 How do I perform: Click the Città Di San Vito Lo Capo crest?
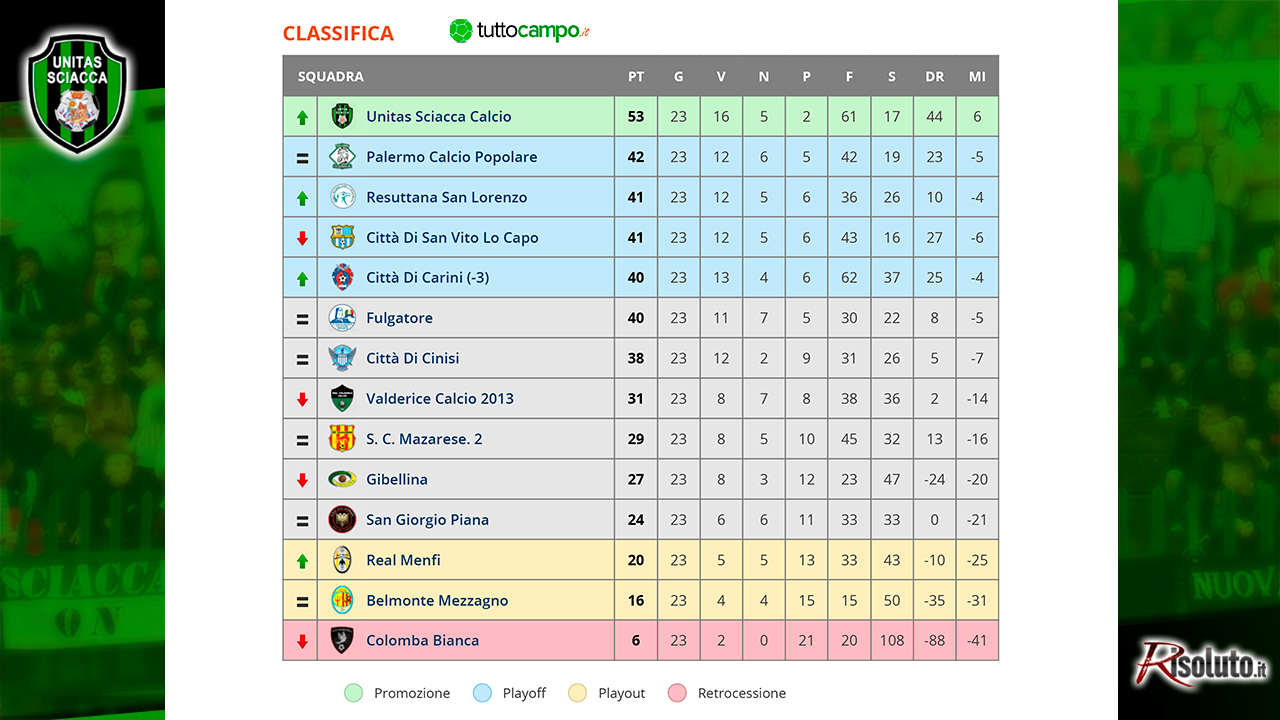(342, 237)
